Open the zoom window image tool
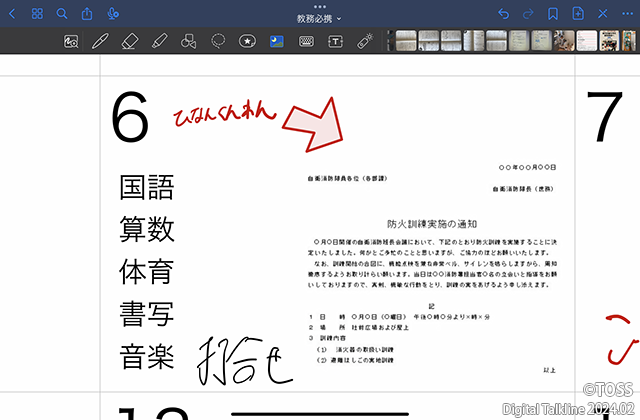The image size is (640, 420). click(70, 42)
